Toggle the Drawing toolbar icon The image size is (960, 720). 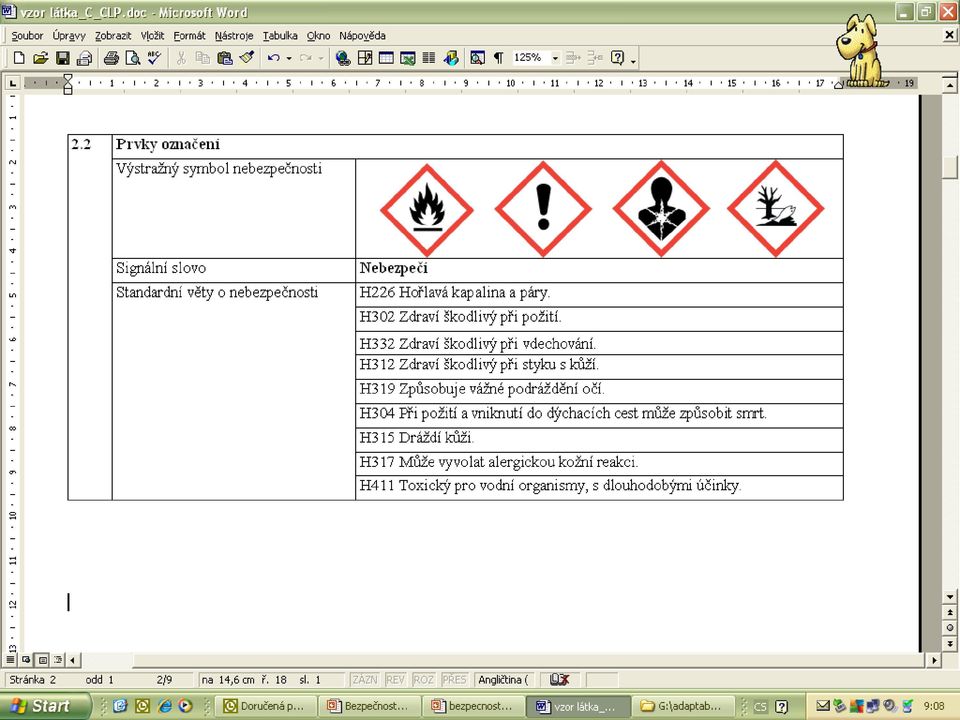[451, 58]
